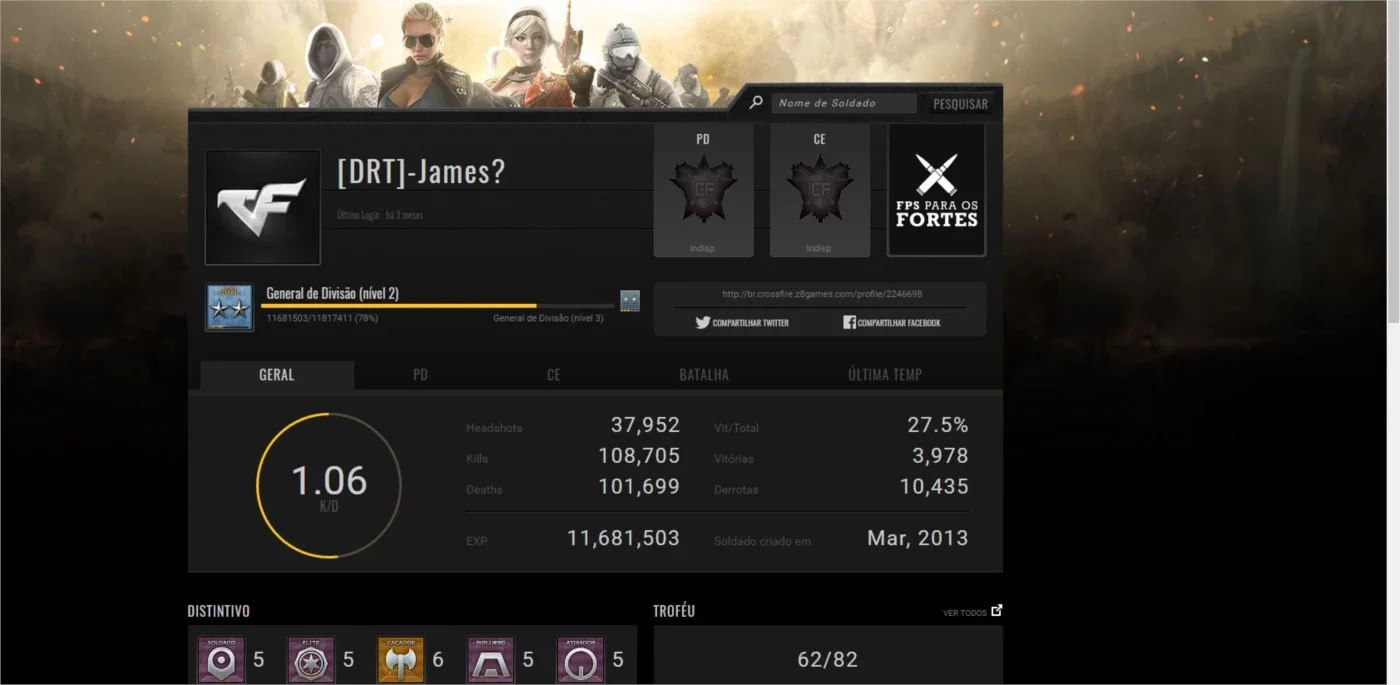This screenshot has height=685, width=1400.
Task: Open the FPS Para Os Fortes banner
Action: click(937, 190)
